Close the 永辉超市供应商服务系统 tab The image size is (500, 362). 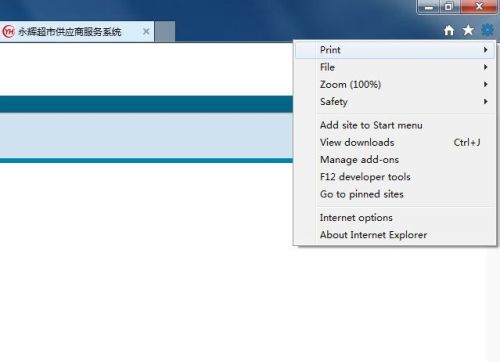click(146, 32)
